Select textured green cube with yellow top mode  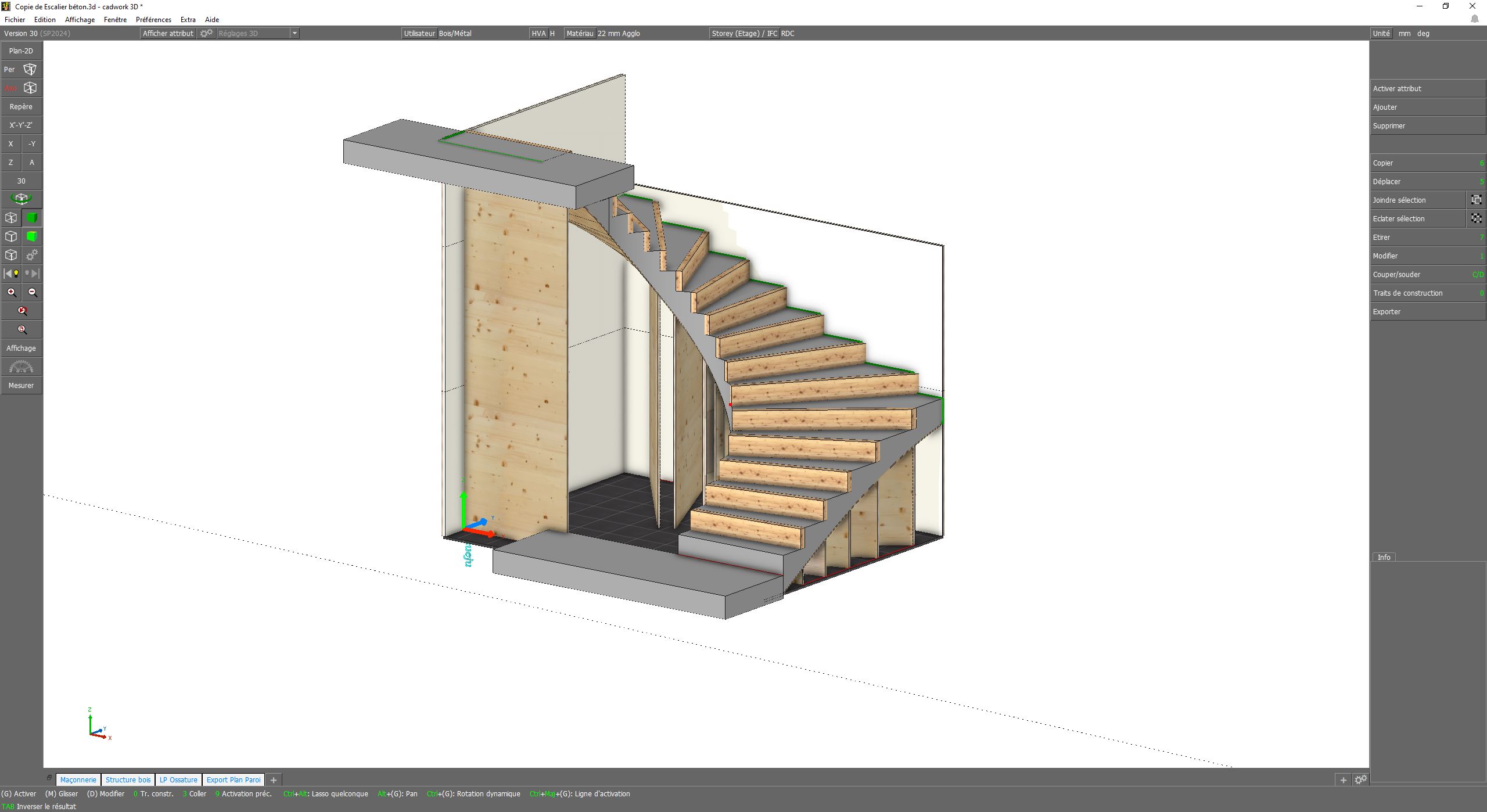(x=32, y=236)
